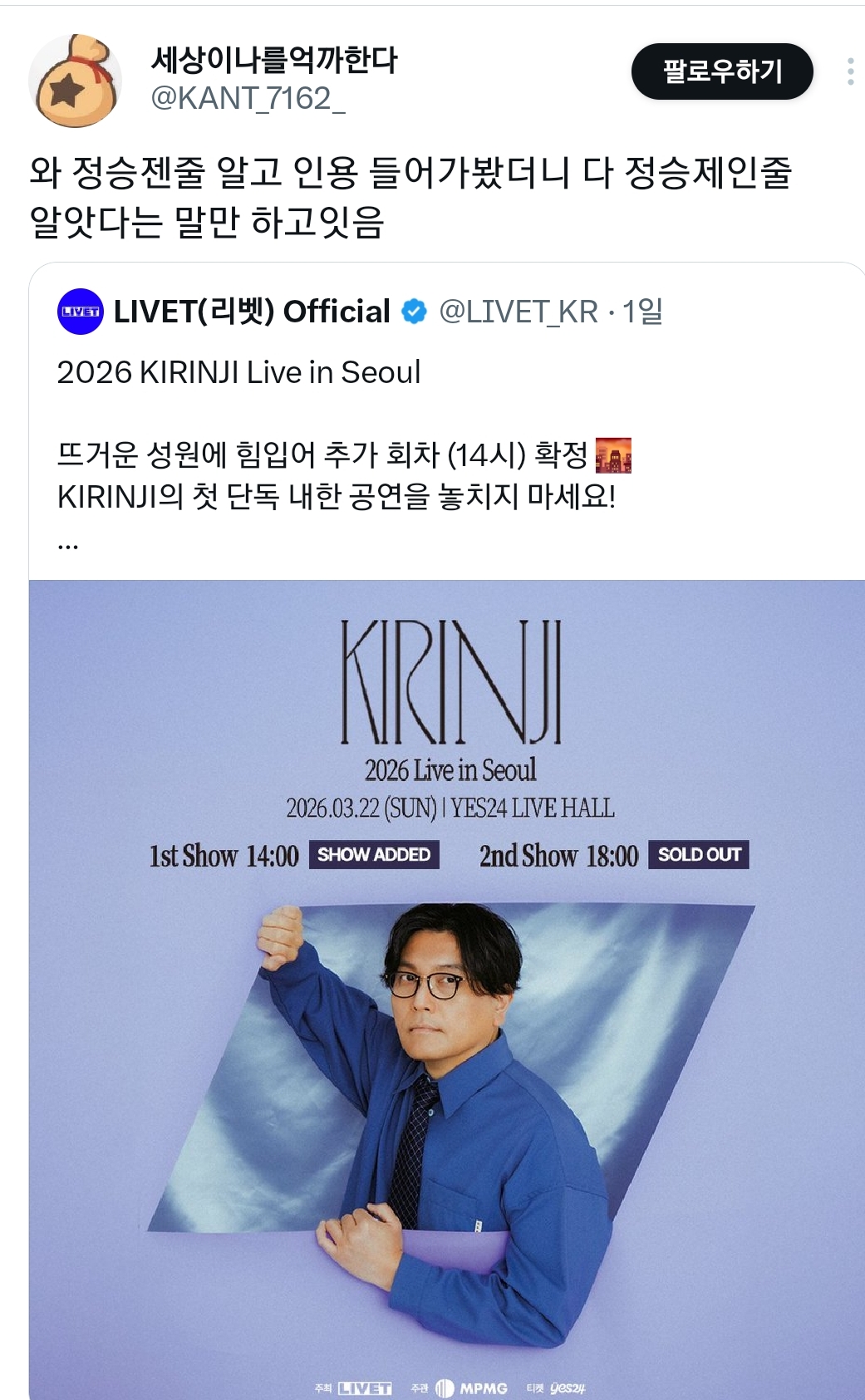Tap the SOLD OUT badge on poster
The height and width of the screenshot is (1400, 865).
pos(699,855)
